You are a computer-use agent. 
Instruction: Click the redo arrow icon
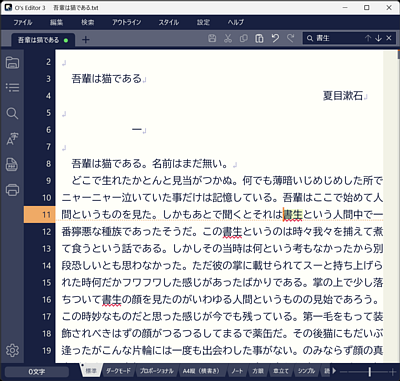click(x=291, y=38)
